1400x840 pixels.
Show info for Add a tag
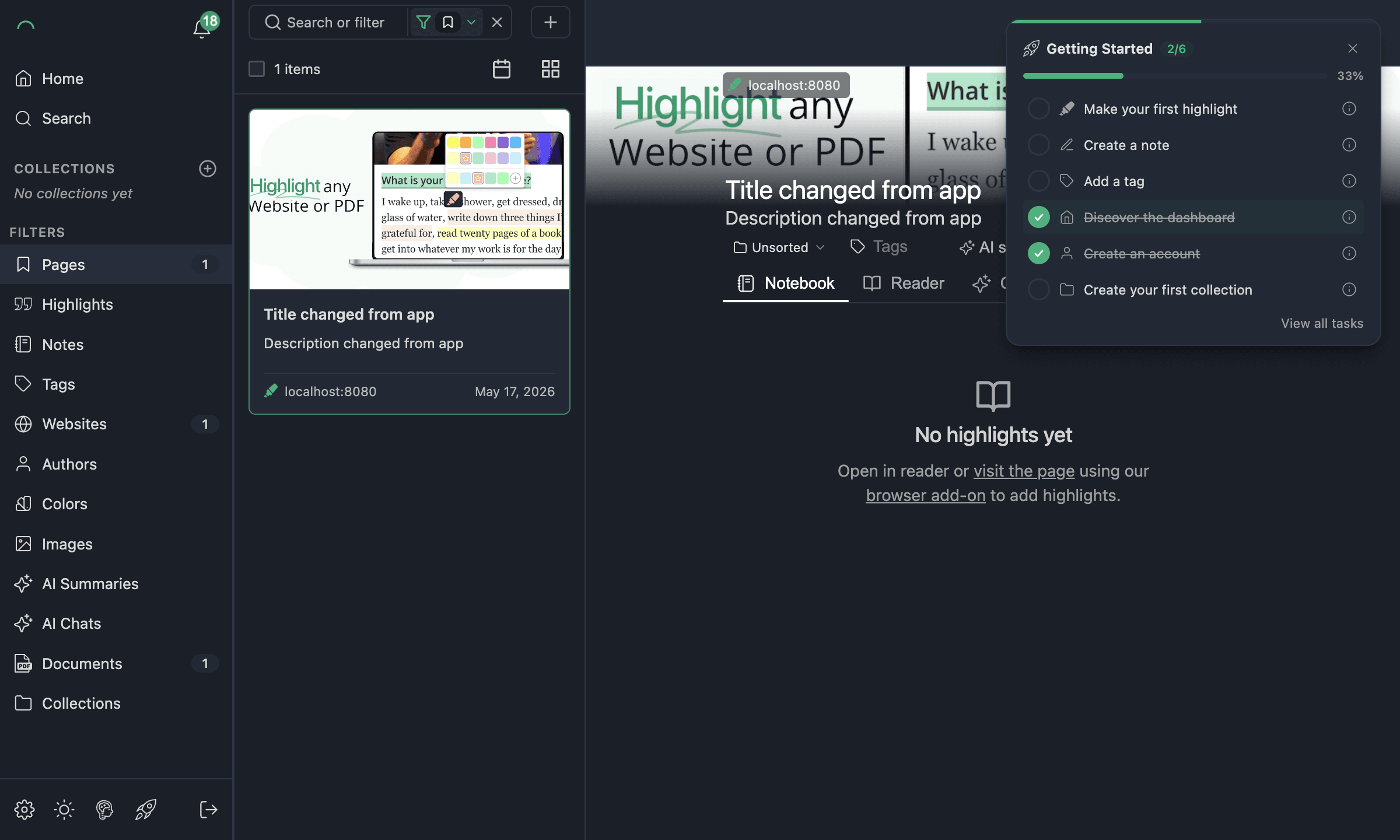click(x=1349, y=181)
